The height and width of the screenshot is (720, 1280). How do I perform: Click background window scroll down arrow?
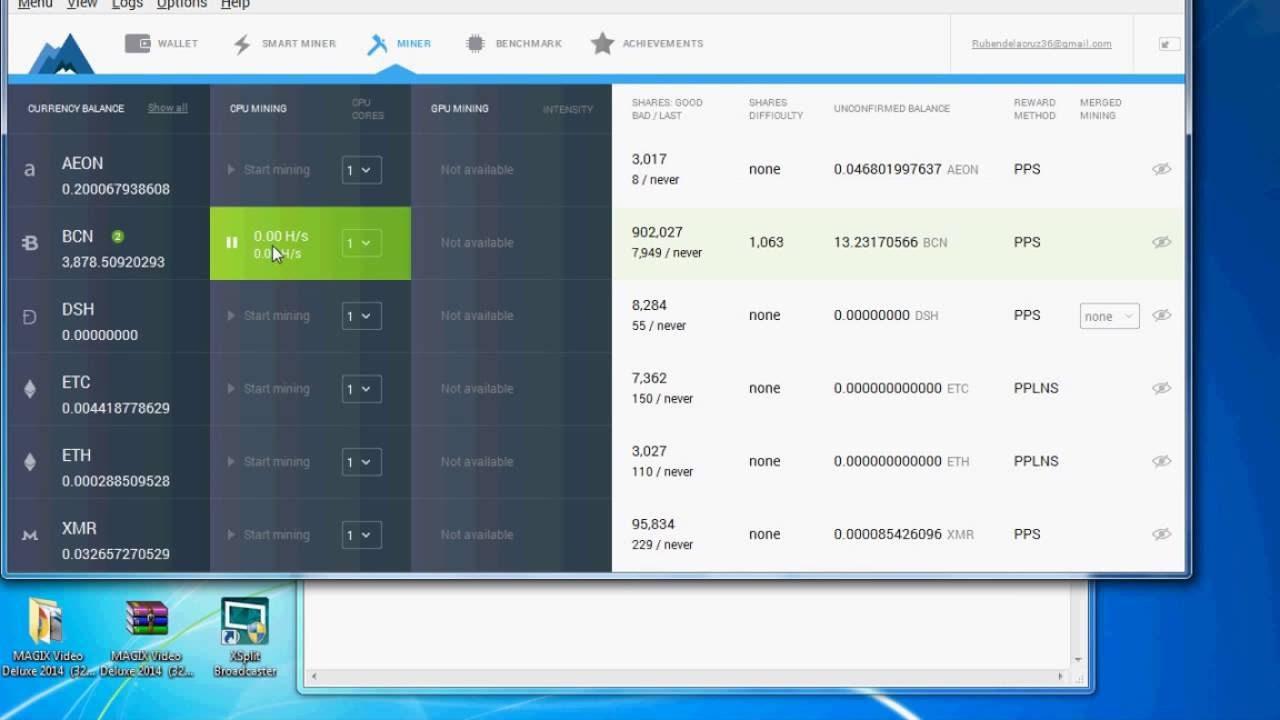[x=1078, y=660]
